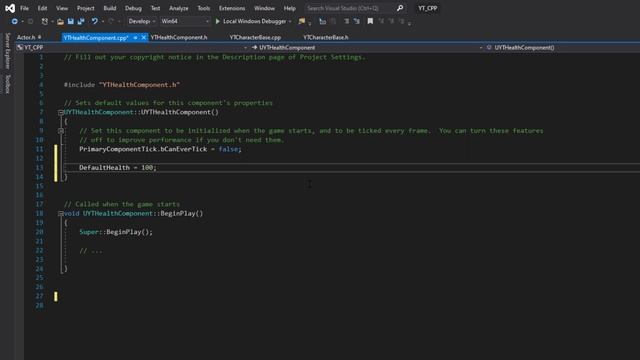Open the Edit menu
Screen dimensions: 640x360
[42, 8]
